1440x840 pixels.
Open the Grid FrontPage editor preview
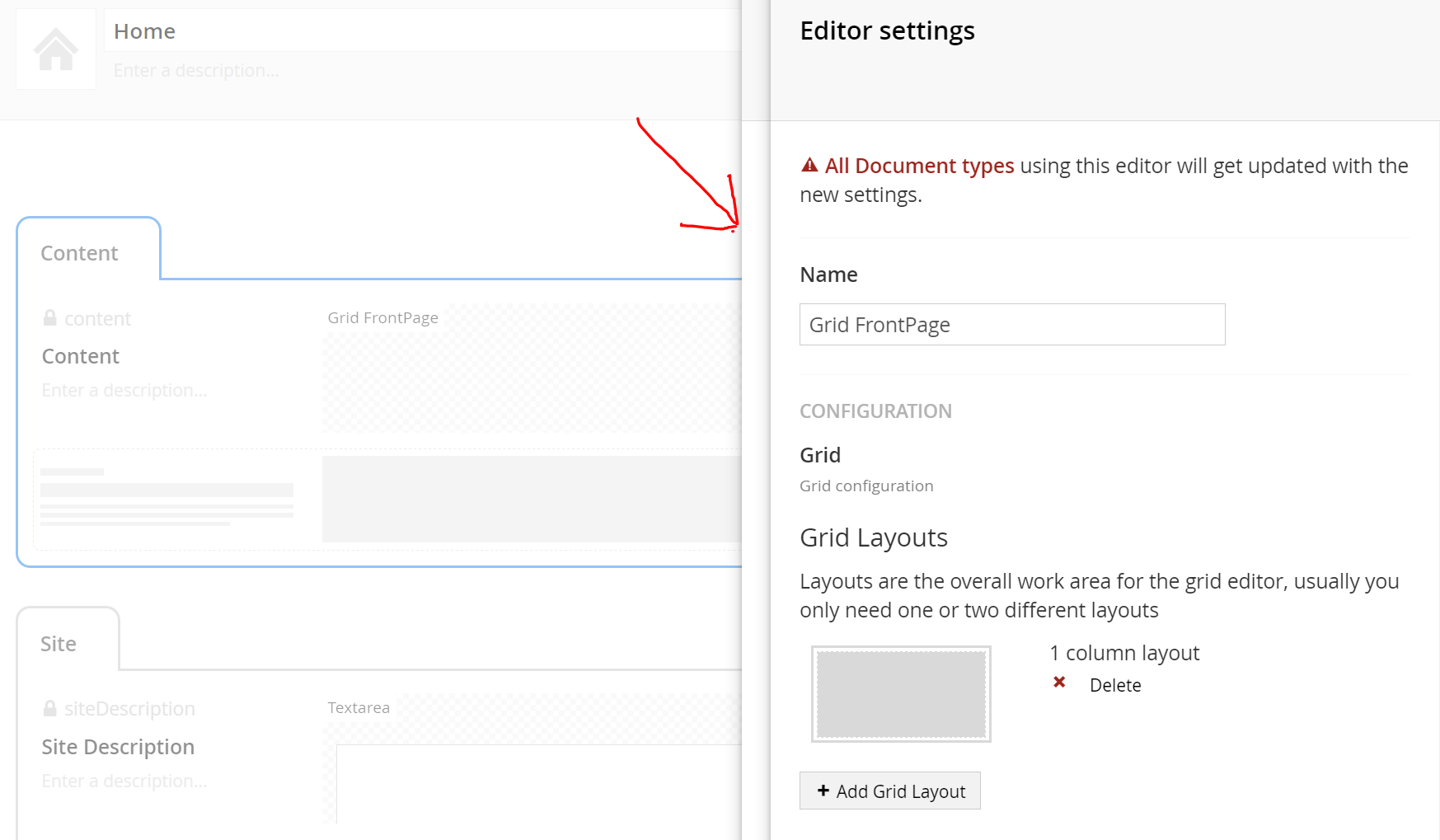point(532,368)
